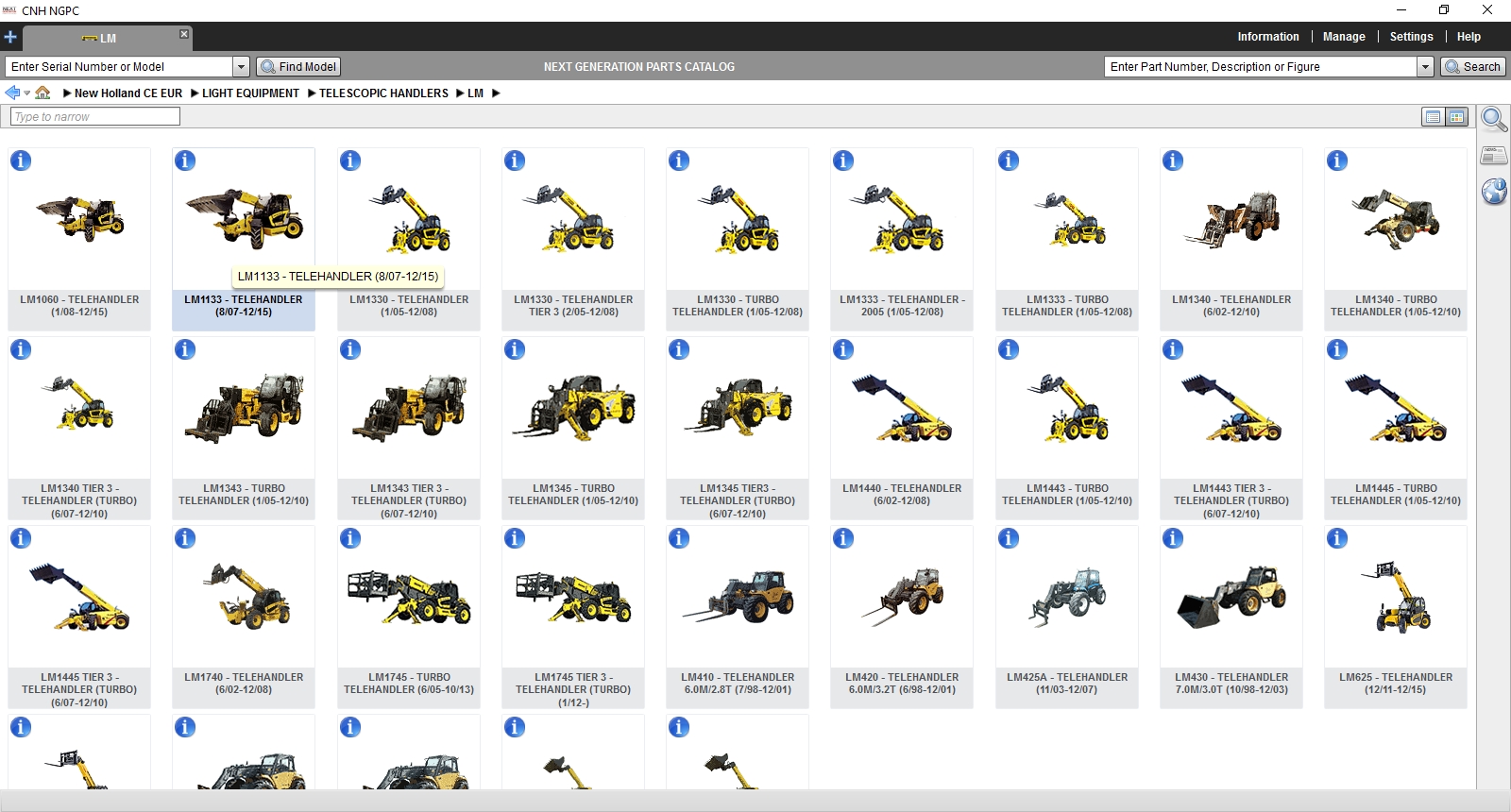Click info icon on LM1345 Turbo card
This screenshot has width=1511, height=812.
515,349
